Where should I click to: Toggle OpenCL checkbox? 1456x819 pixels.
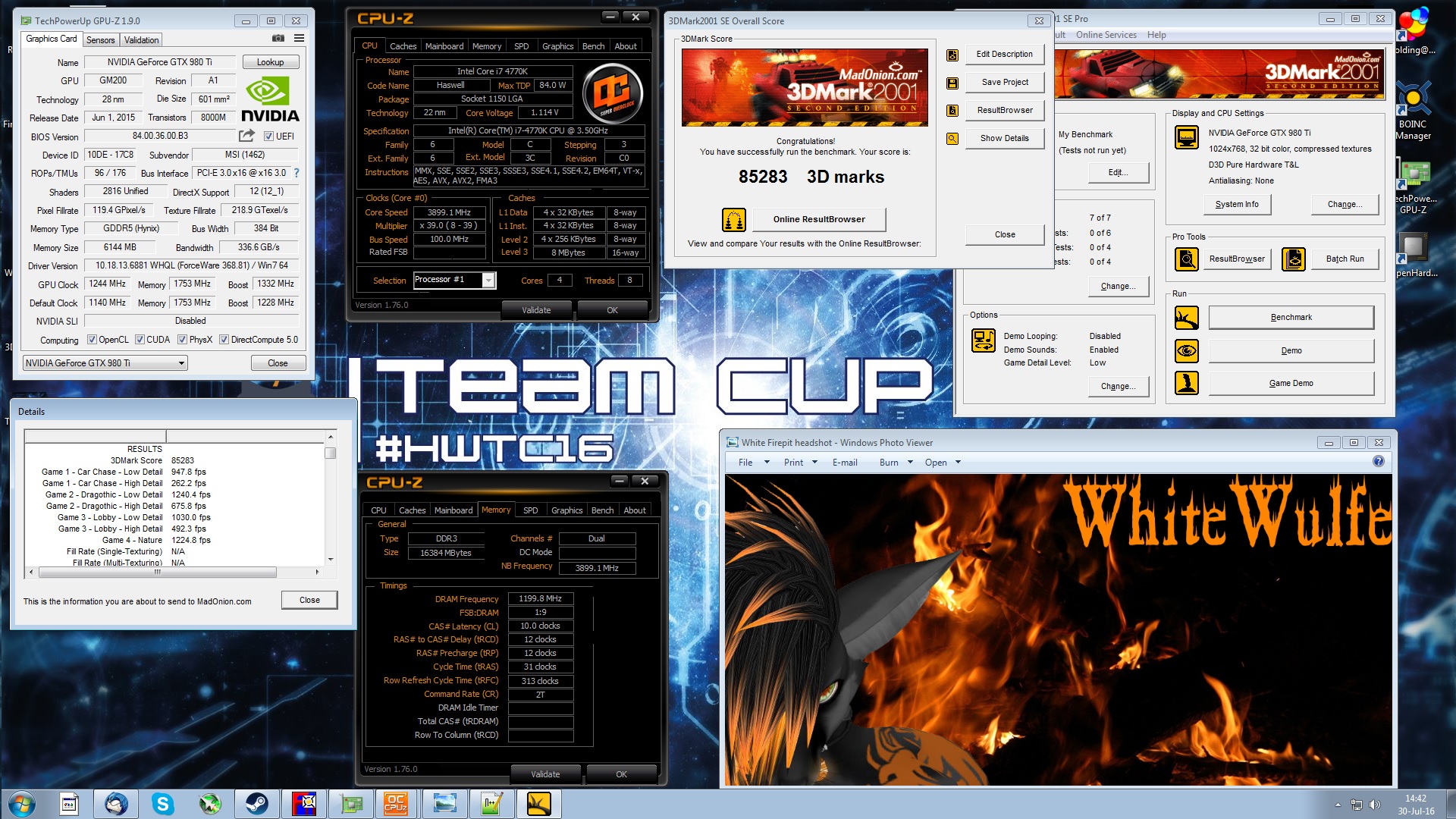point(92,340)
